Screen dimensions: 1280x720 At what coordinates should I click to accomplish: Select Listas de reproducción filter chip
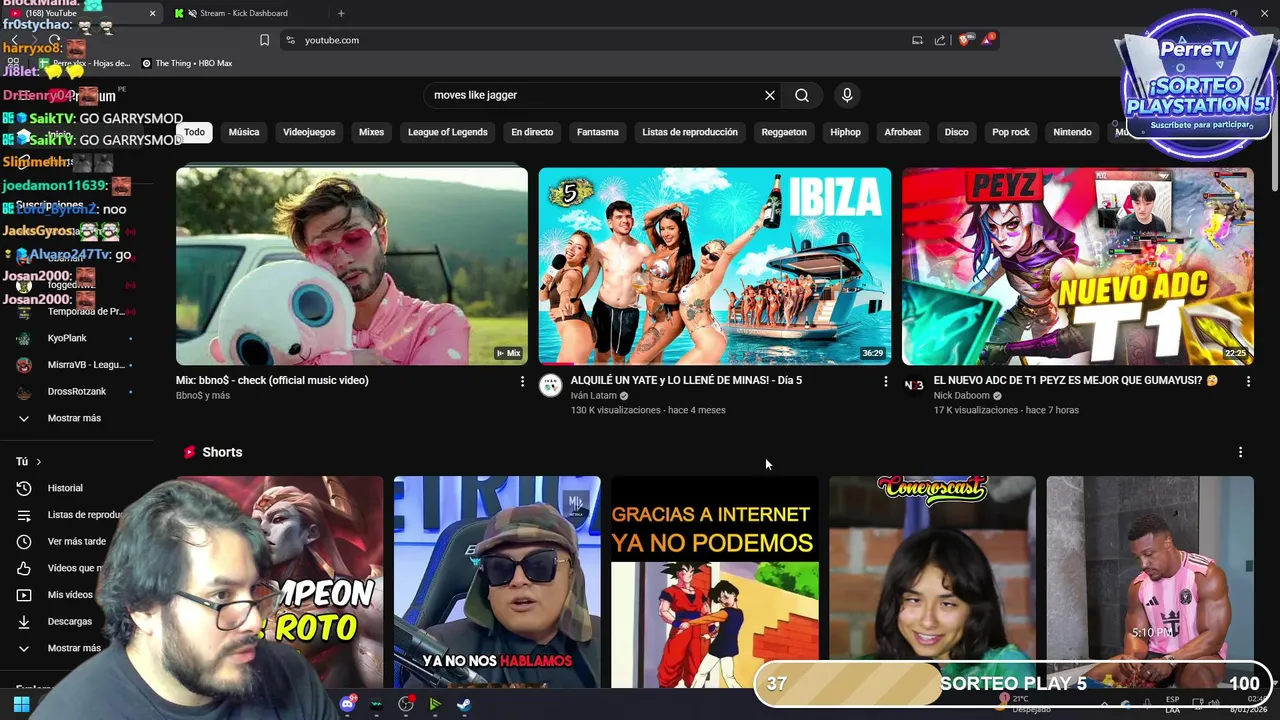(690, 132)
